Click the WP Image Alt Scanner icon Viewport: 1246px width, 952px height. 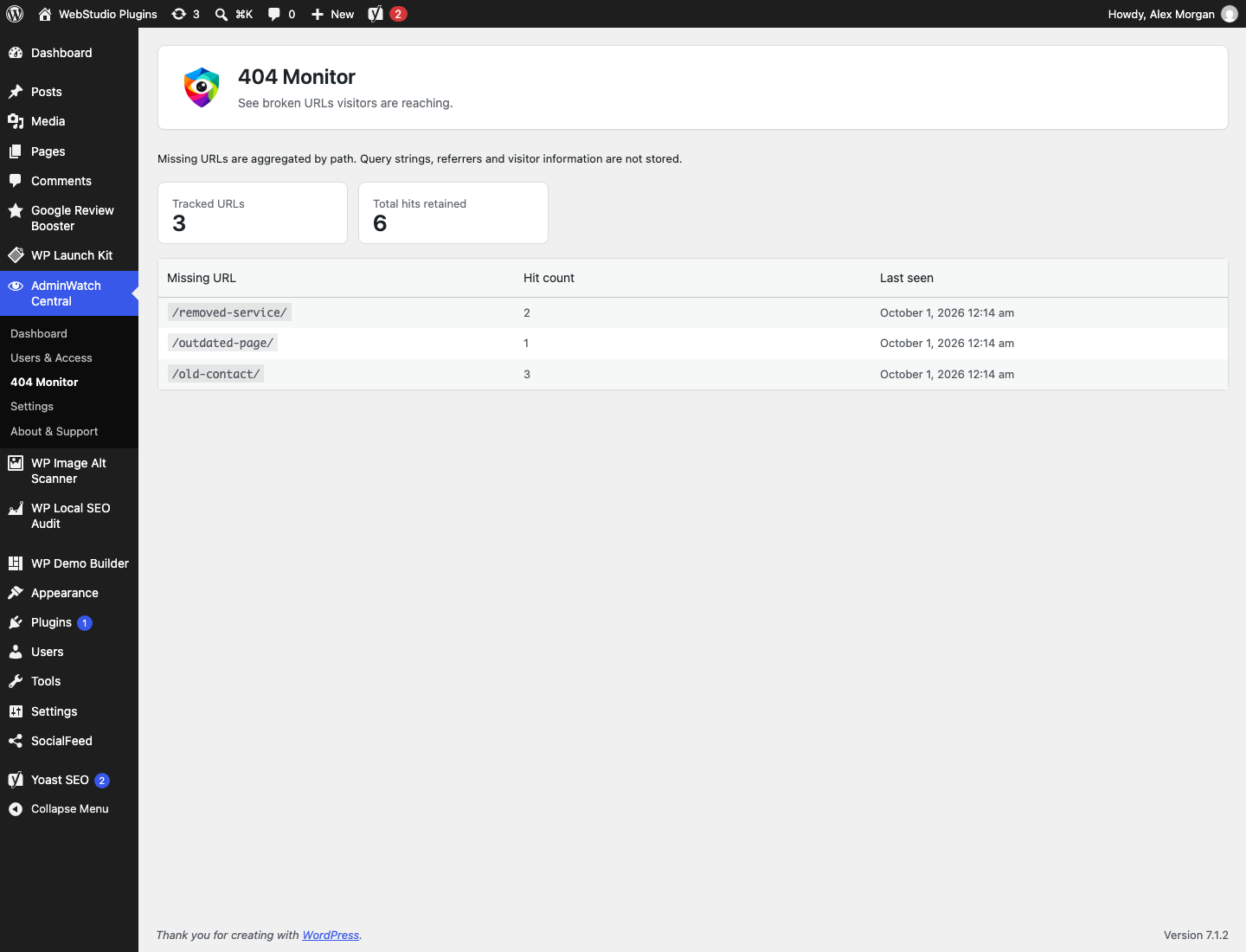[16, 463]
